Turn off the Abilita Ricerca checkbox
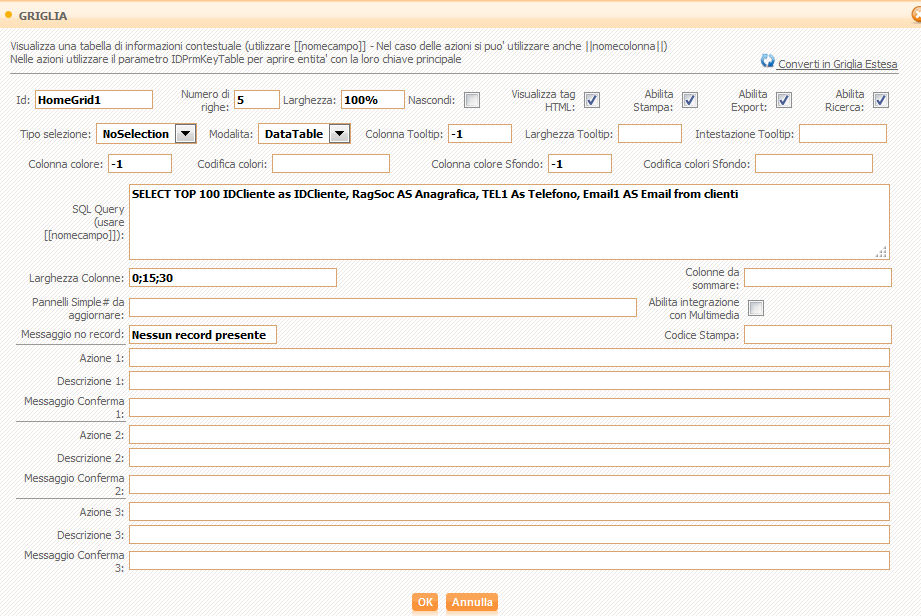 pos(880,100)
